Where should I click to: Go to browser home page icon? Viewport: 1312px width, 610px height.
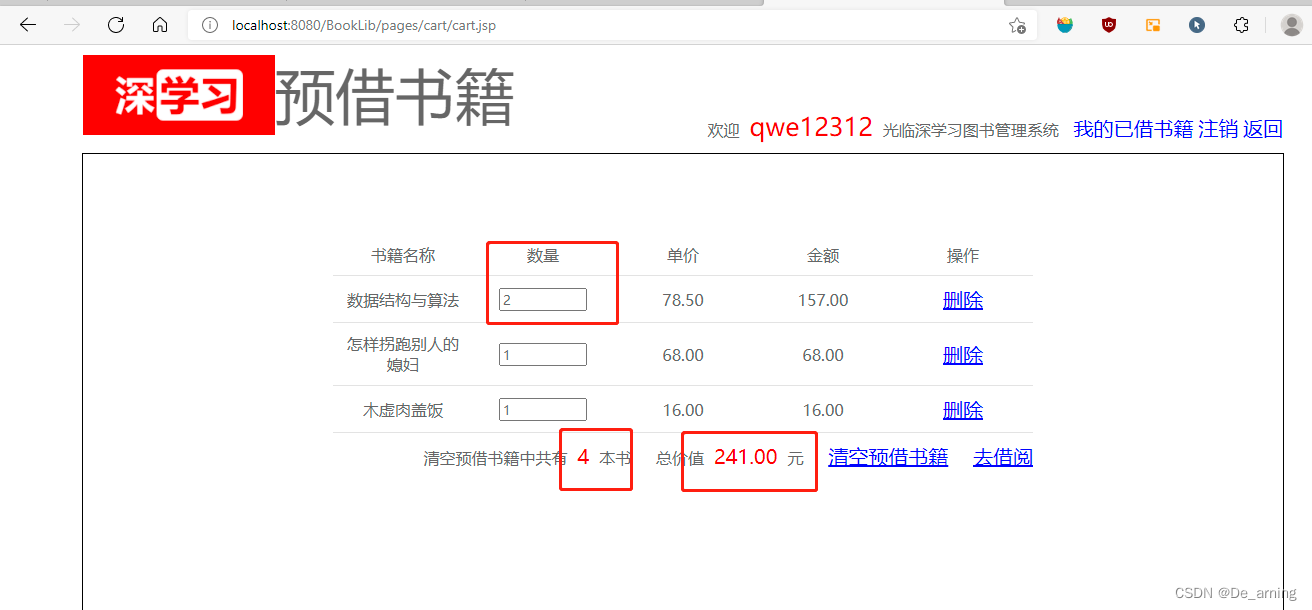(x=160, y=25)
